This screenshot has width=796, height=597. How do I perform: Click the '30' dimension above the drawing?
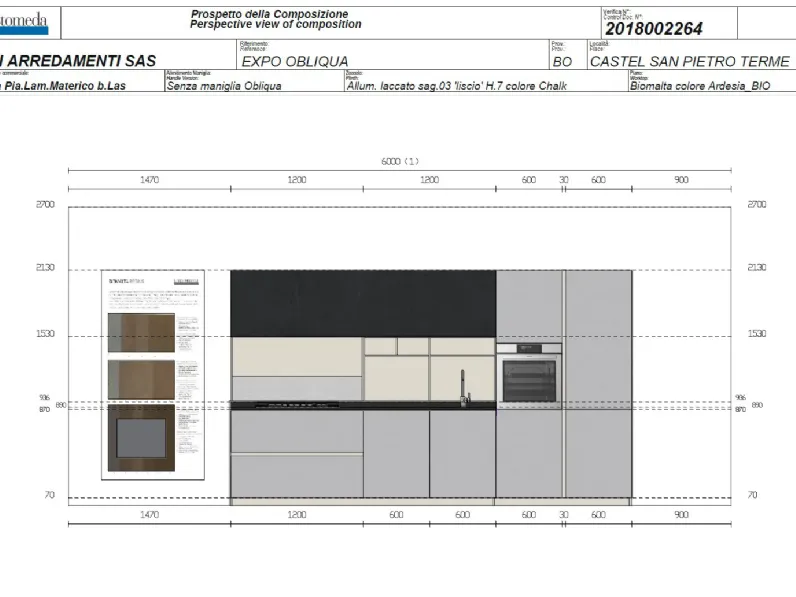tap(563, 180)
